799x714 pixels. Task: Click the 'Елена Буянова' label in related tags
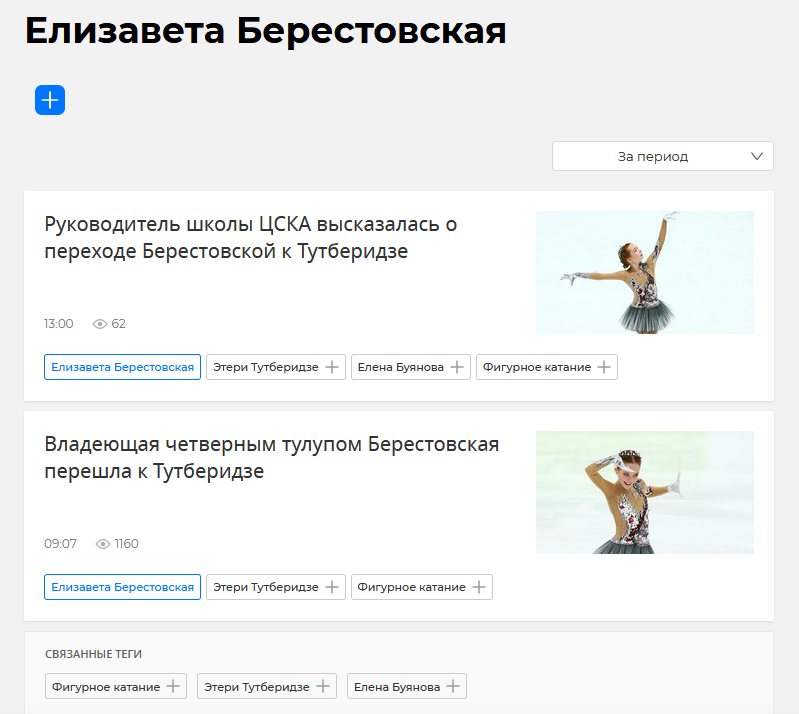(396, 686)
